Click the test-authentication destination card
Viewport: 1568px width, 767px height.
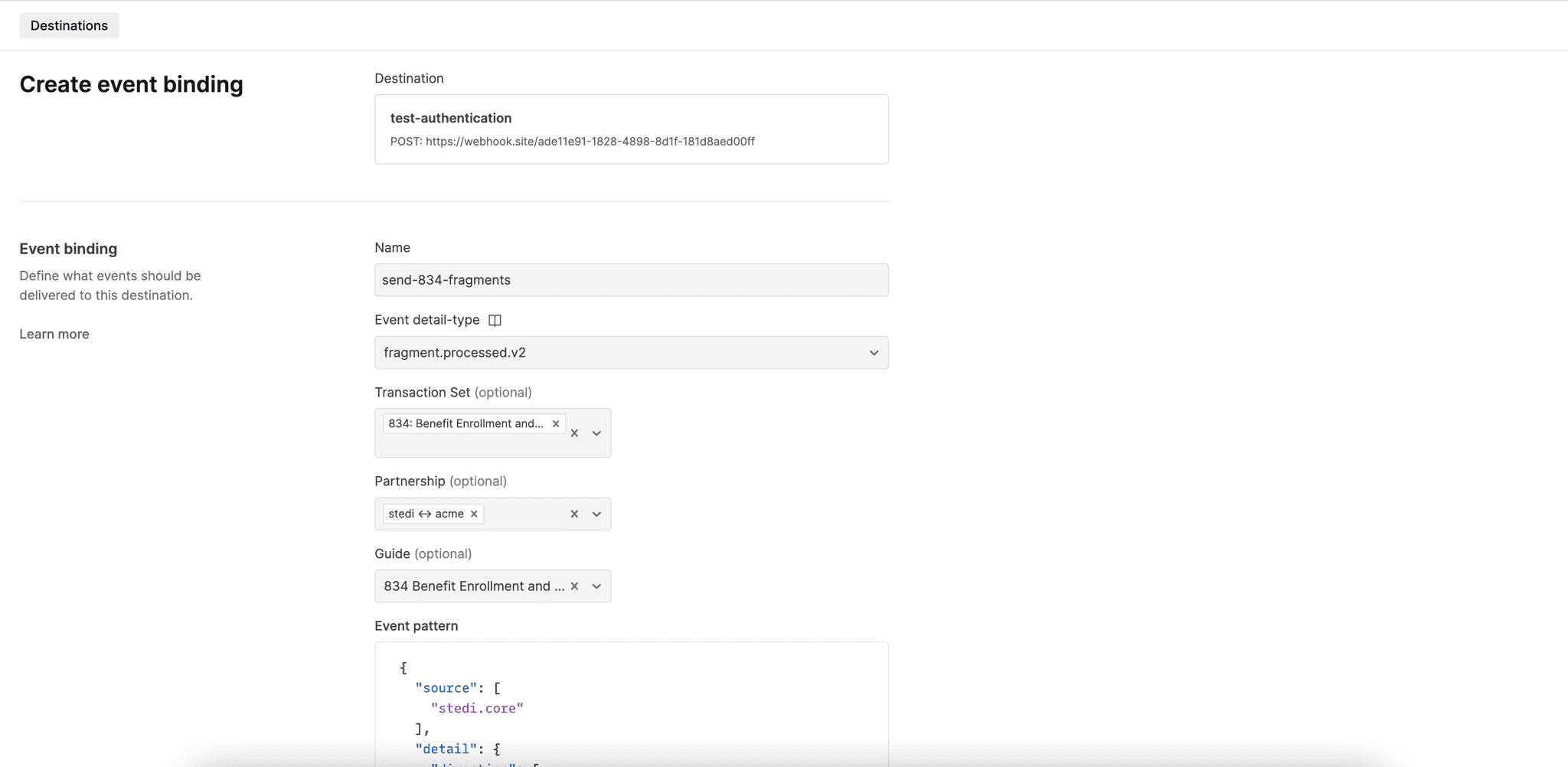pos(631,129)
